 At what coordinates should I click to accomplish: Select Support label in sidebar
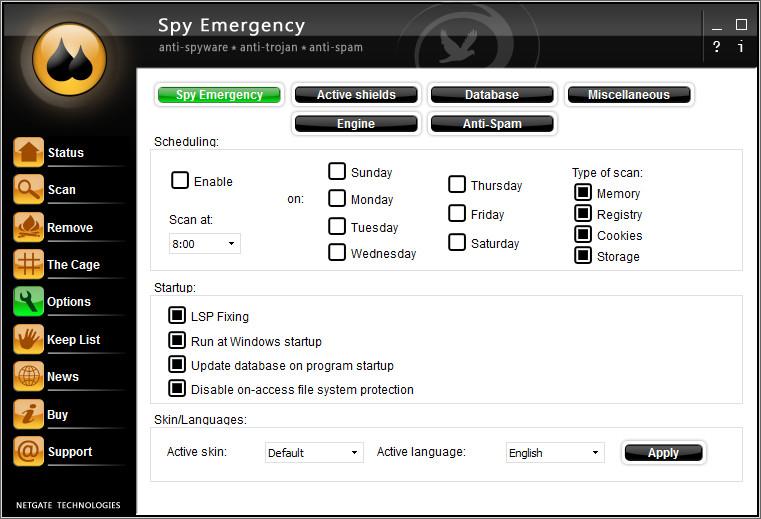(x=70, y=452)
